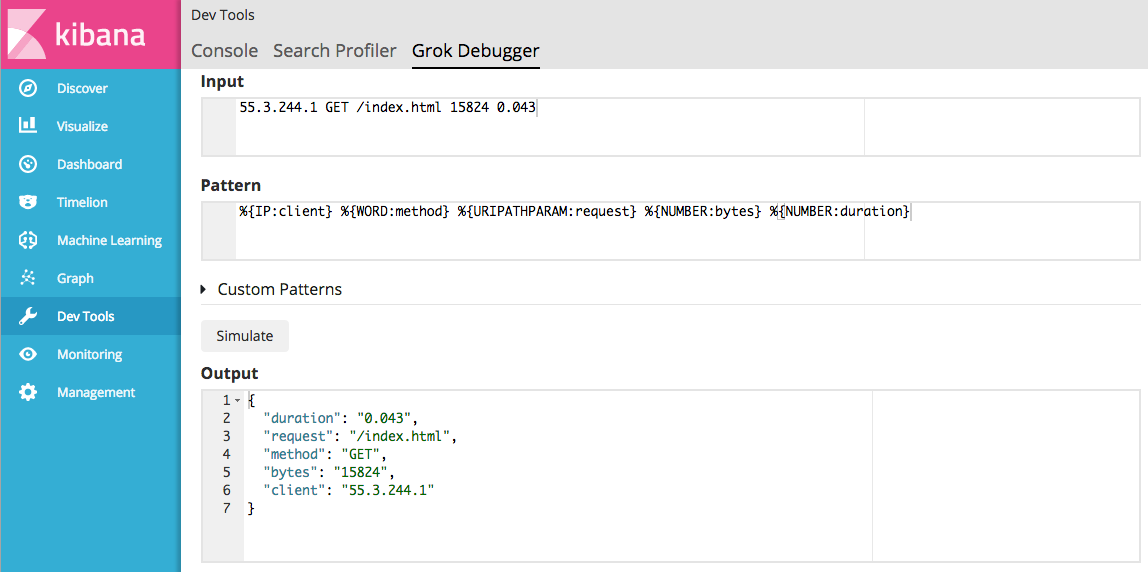Click the "client": "55.3.244.1" output line
This screenshot has width=1148, height=572.
(349, 491)
